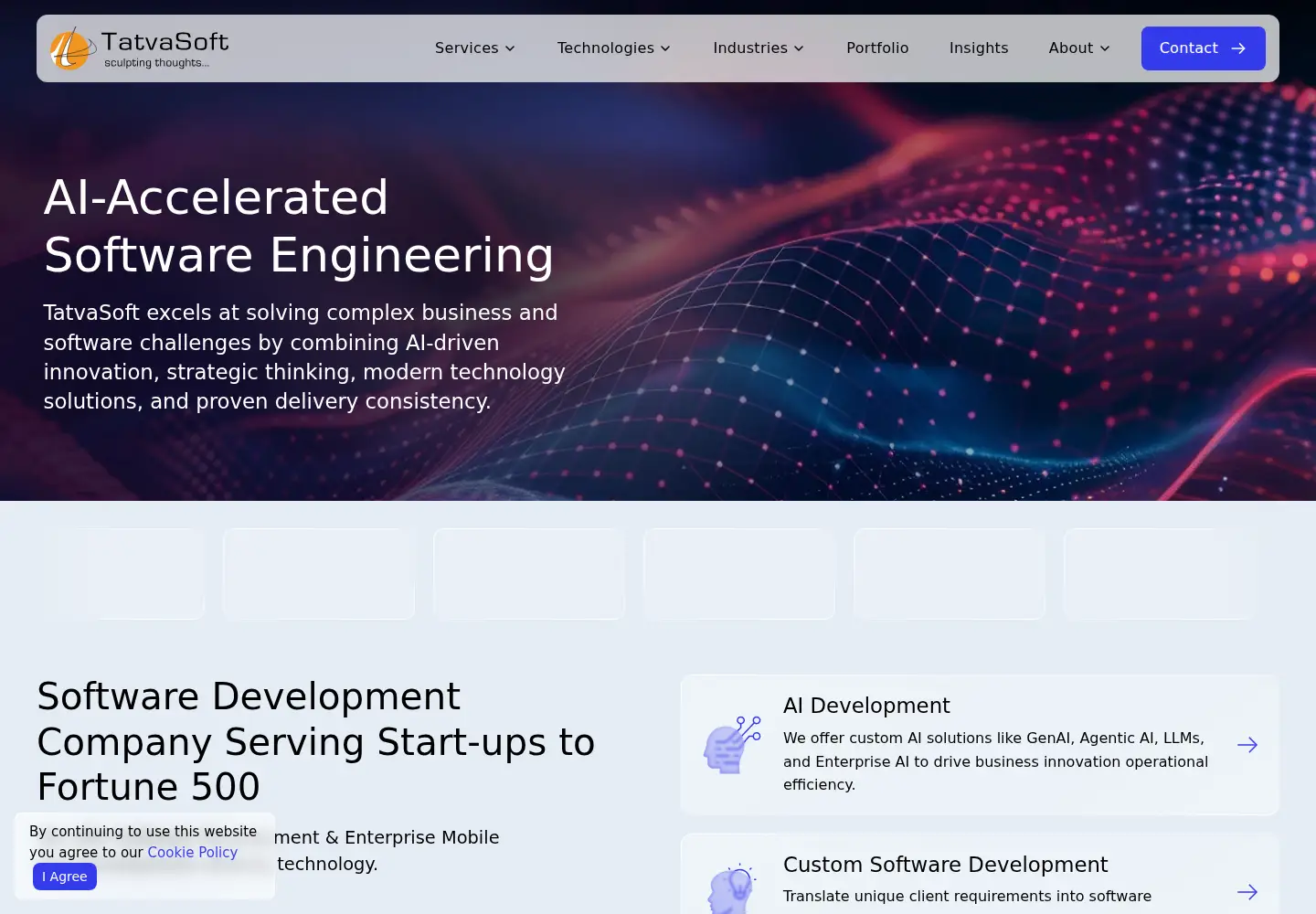Open the Cookie Policy link
Viewport: 1316px width, 914px height.
point(193,852)
